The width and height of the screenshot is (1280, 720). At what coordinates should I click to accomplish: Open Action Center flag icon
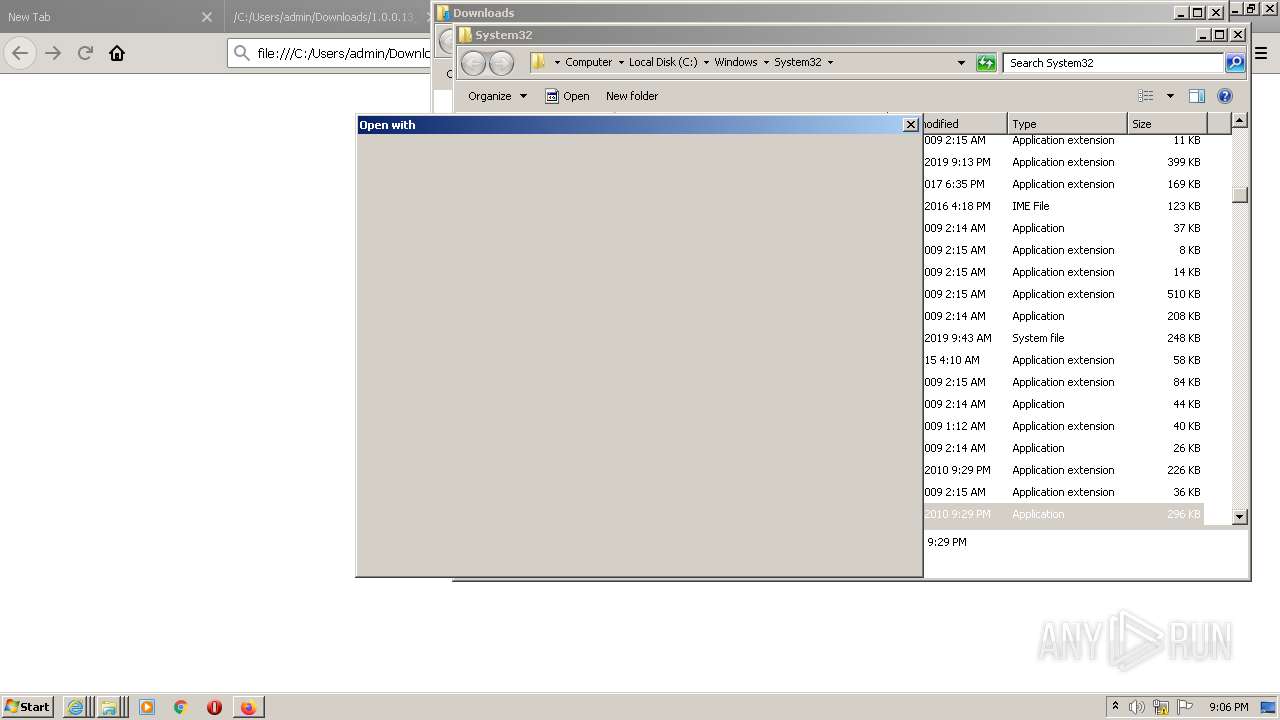coord(1185,707)
